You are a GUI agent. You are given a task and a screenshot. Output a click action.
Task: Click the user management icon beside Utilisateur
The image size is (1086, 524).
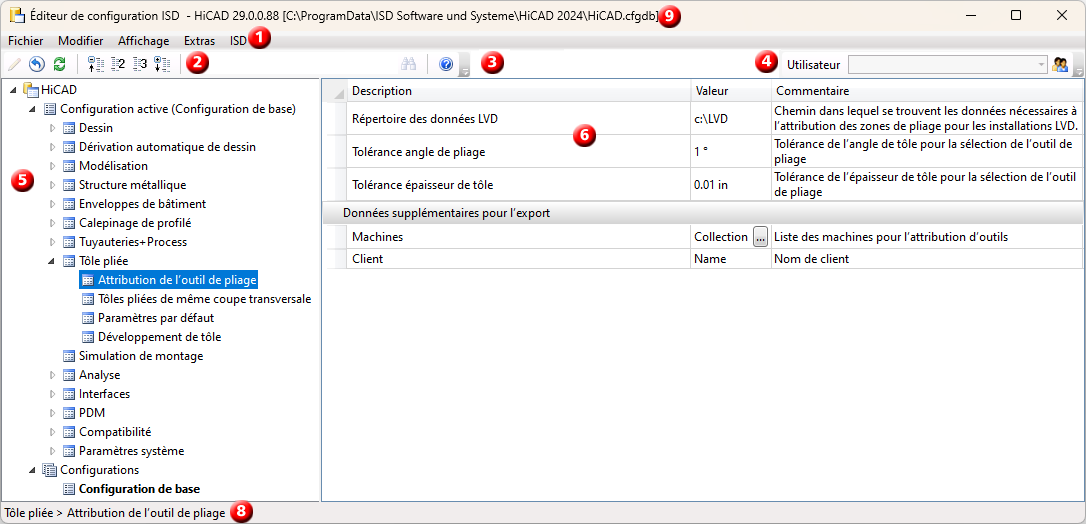click(x=1059, y=65)
